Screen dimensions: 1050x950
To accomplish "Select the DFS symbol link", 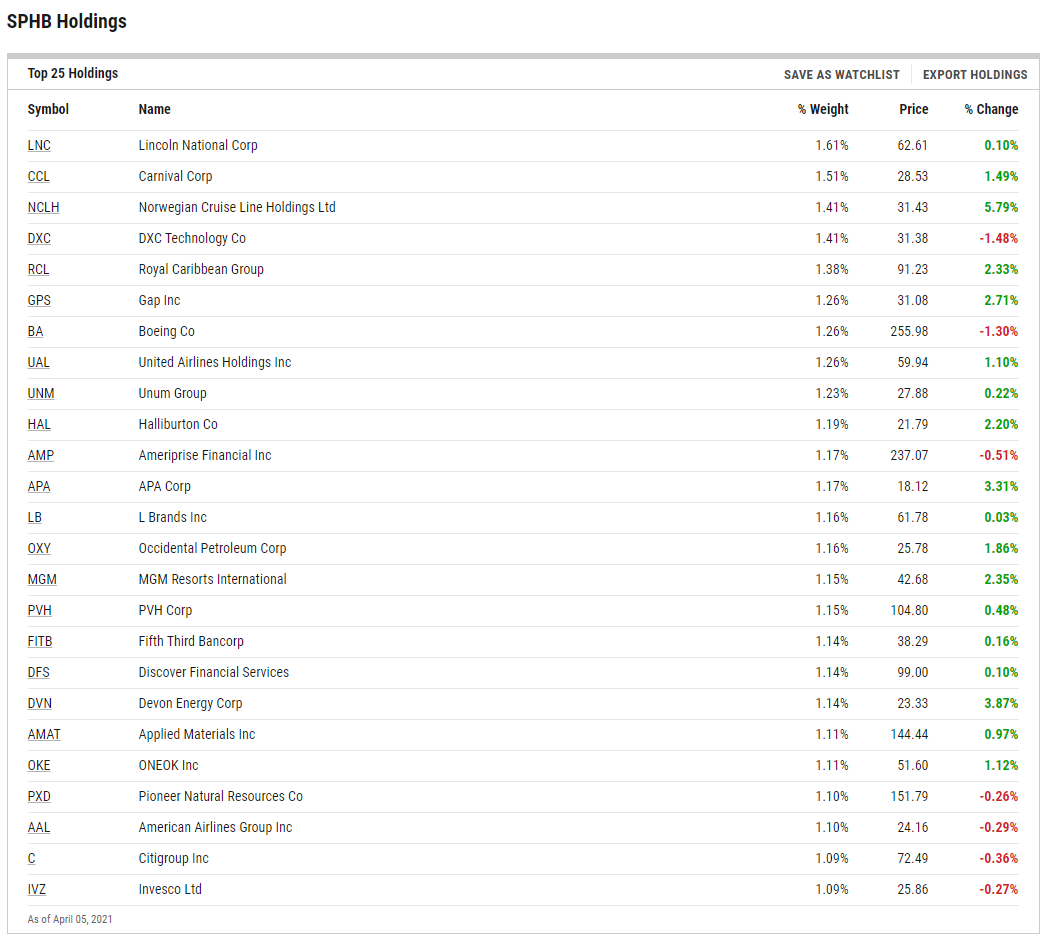I will [38, 672].
